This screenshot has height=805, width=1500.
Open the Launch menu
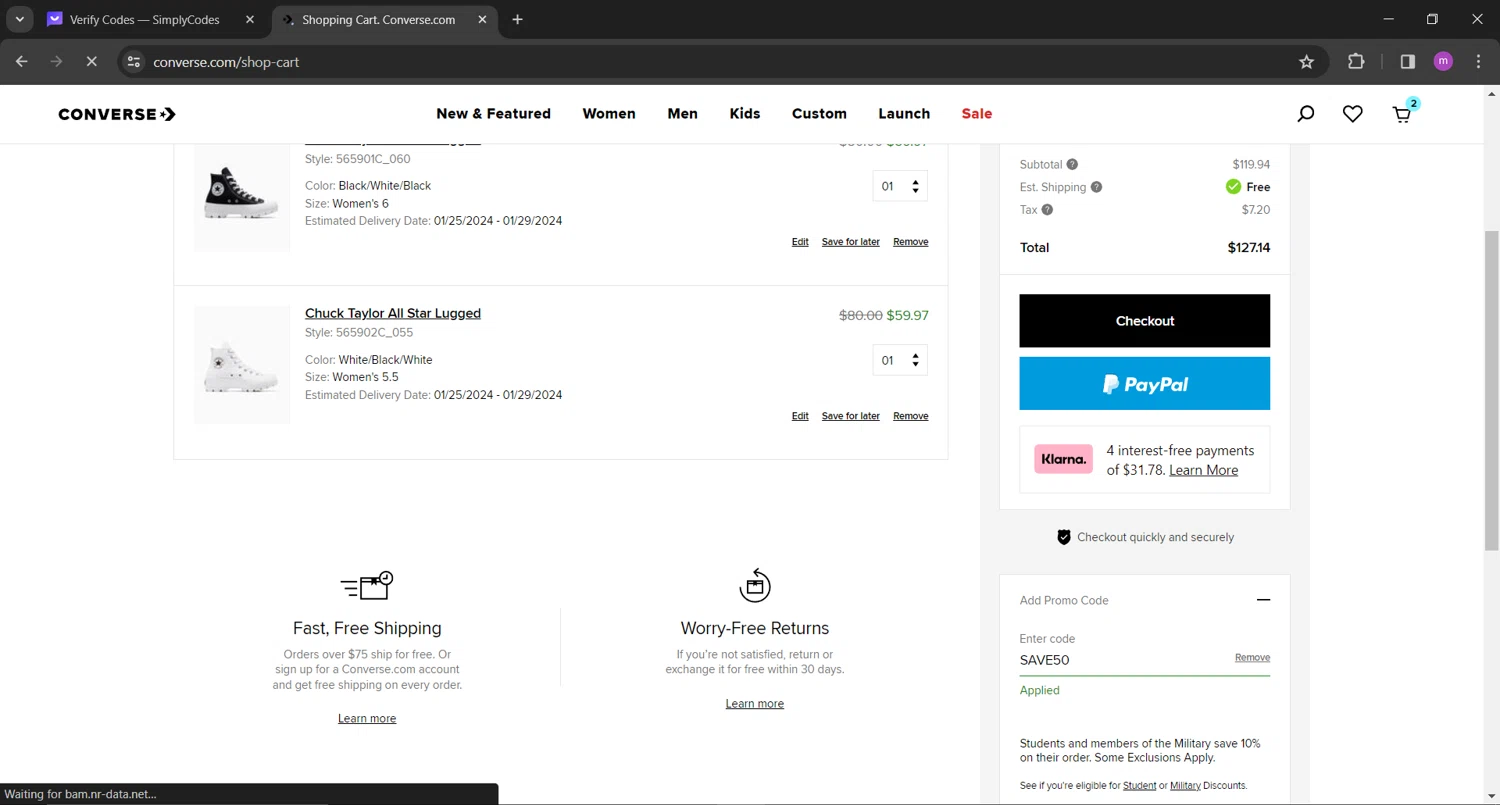tap(904, 114)
